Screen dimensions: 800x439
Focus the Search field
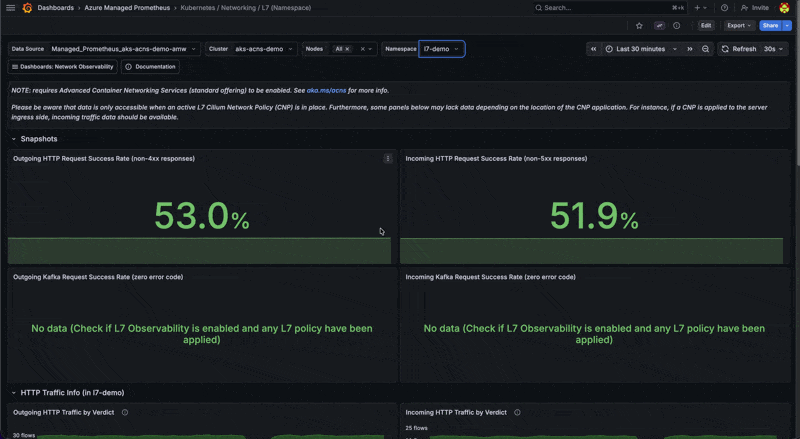pyautogui.click(x=610, y=8)
